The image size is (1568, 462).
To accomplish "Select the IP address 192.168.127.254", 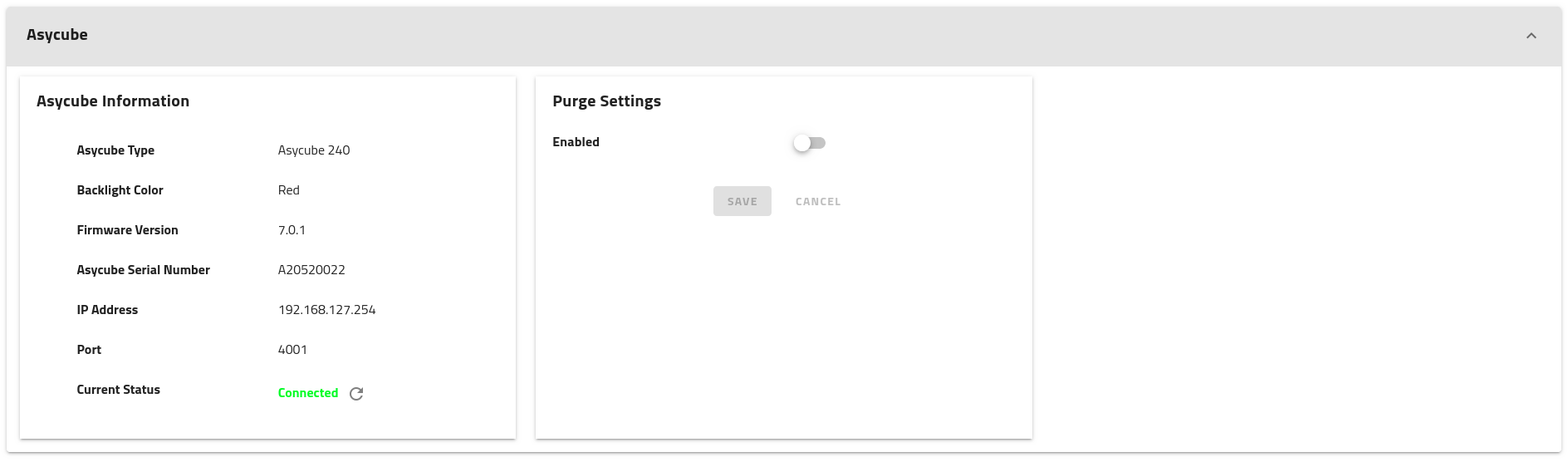I will point(326,310).
